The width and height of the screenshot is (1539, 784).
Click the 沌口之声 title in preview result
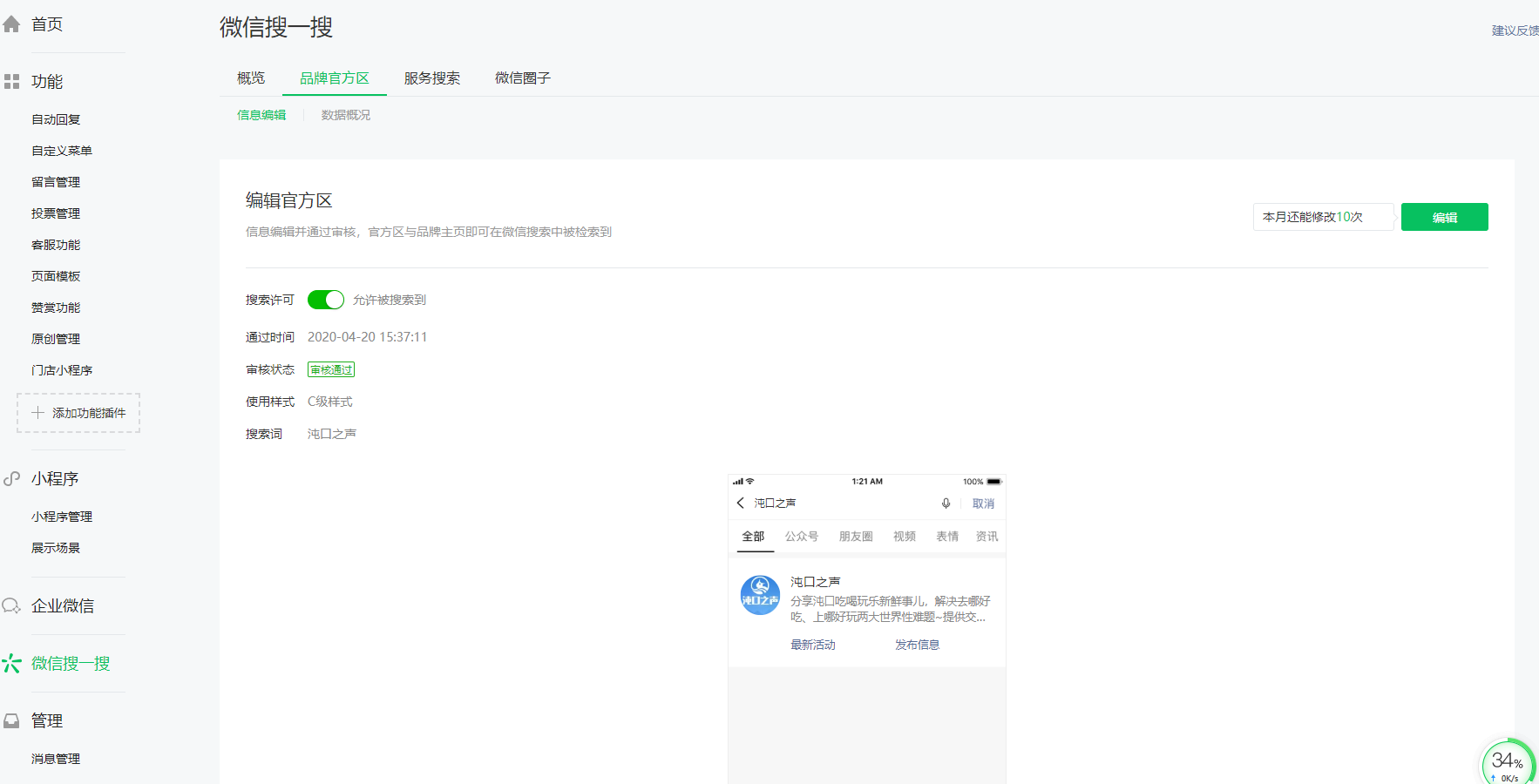click(x=816, y=582)
